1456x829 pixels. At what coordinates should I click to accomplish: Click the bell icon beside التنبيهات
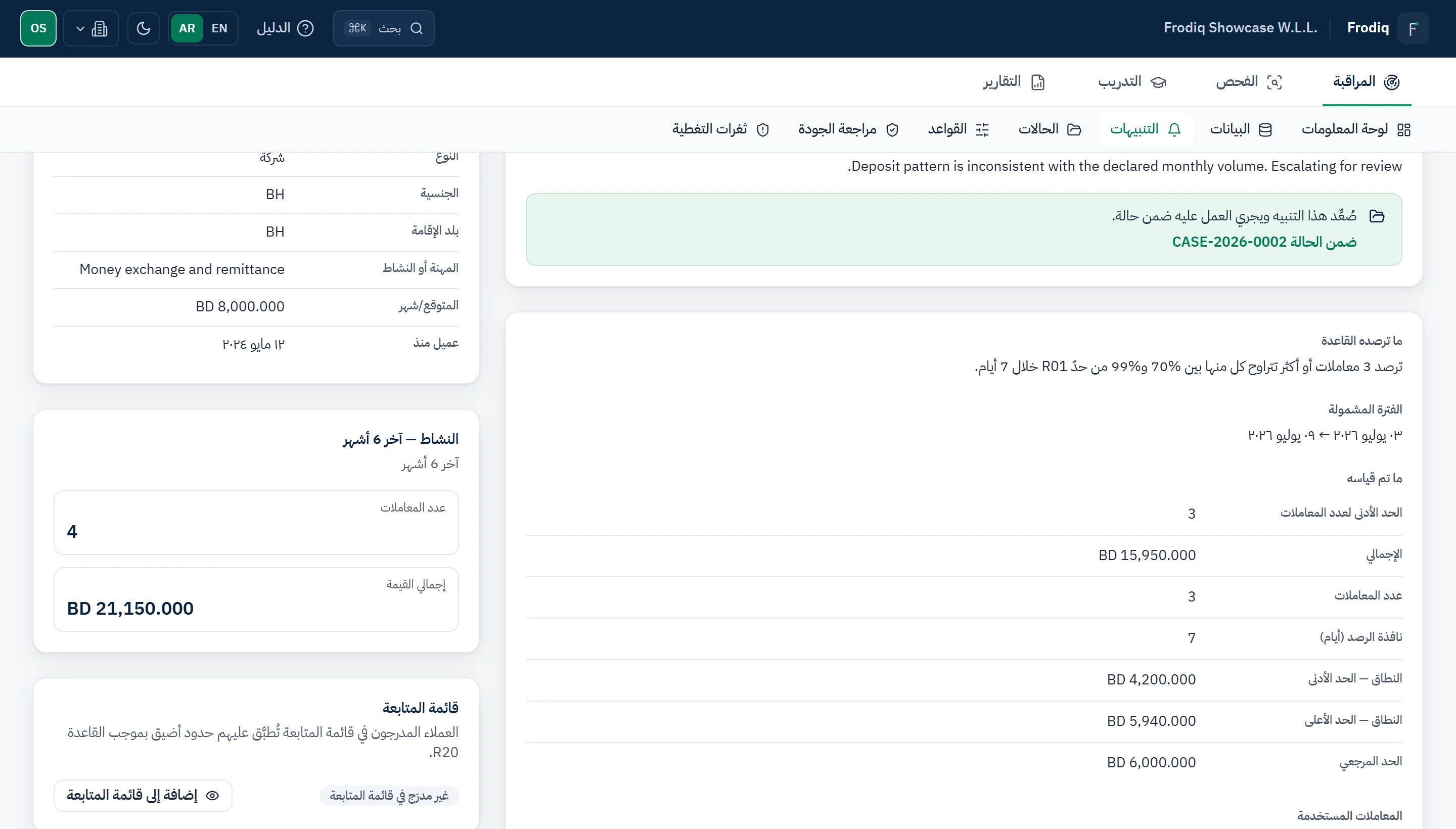click(x=1174, y=130)
